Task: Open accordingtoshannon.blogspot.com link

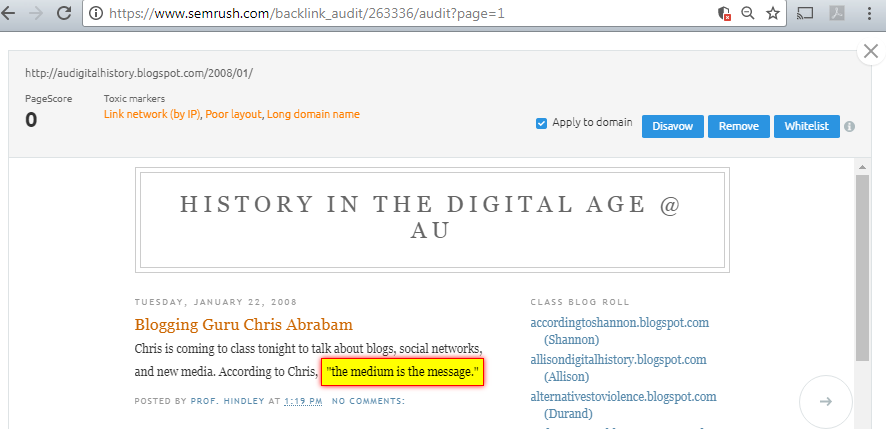Action: [x=619, y=323]
